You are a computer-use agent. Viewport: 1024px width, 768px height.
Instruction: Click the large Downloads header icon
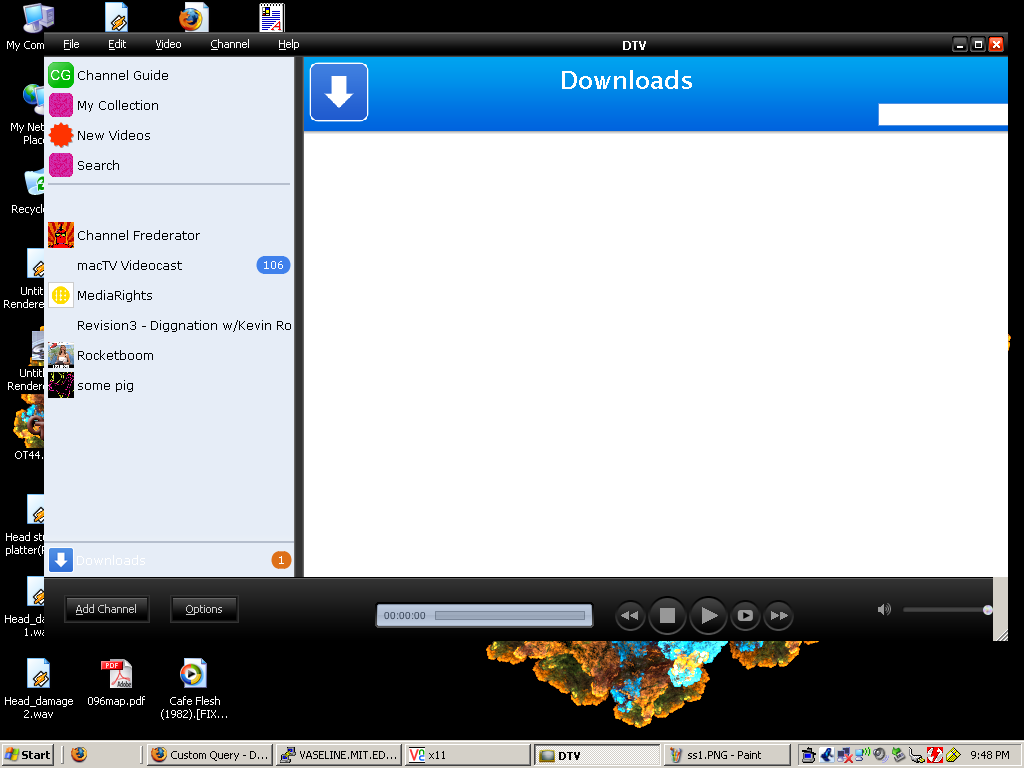pos(339,92)
